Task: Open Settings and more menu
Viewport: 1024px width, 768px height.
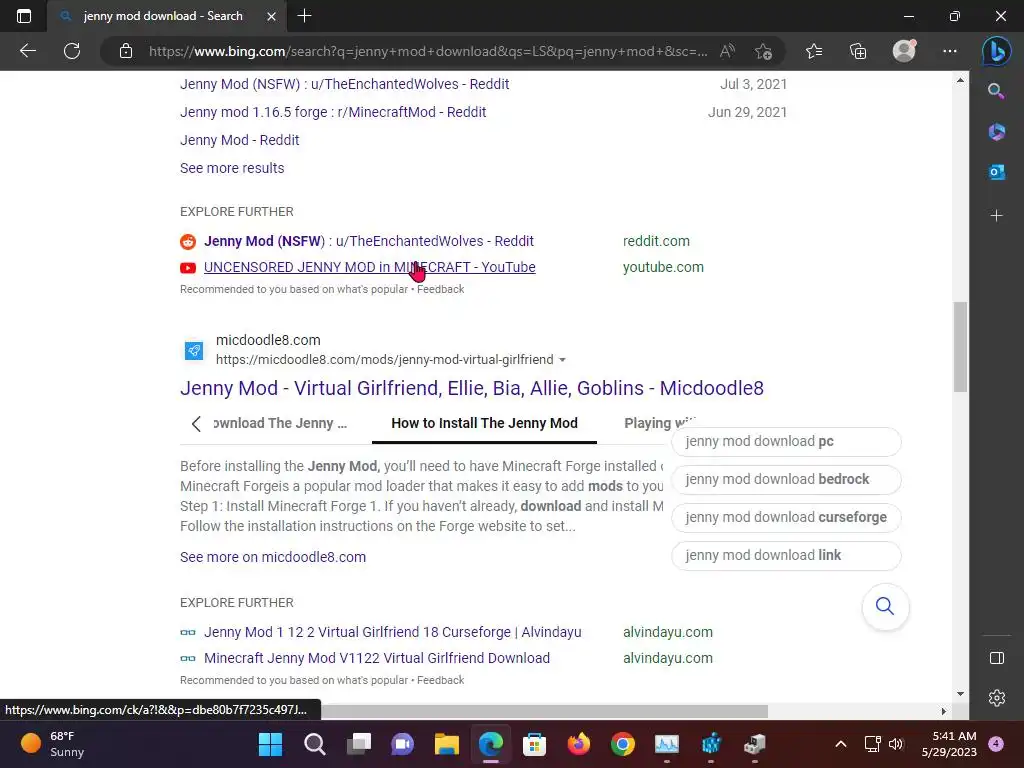Action: 950,51
